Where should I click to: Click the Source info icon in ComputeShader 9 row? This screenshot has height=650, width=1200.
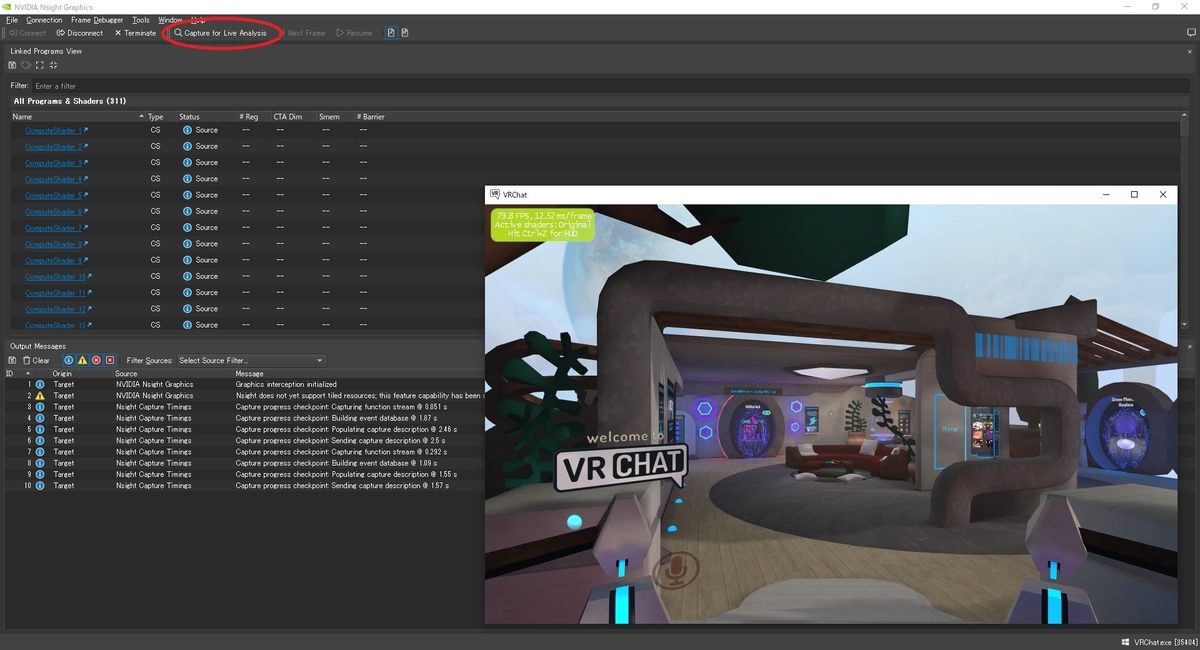[187, 260]
